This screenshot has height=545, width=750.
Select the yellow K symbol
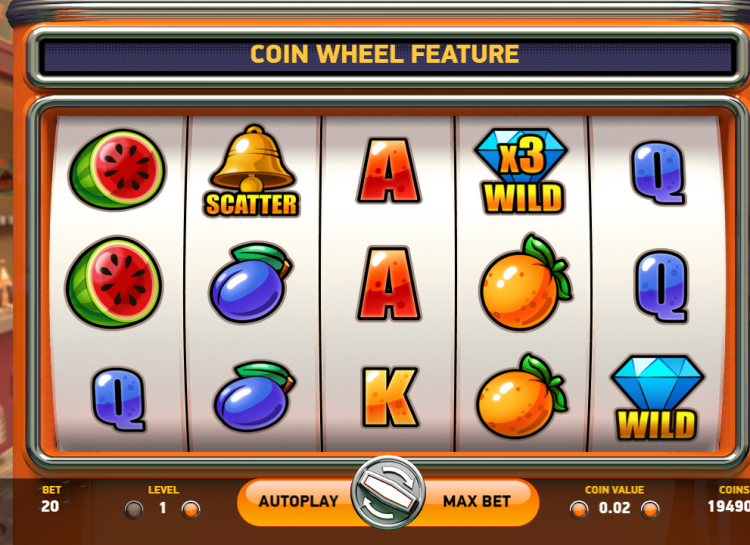pyautogui.click(x=389, y=398)
